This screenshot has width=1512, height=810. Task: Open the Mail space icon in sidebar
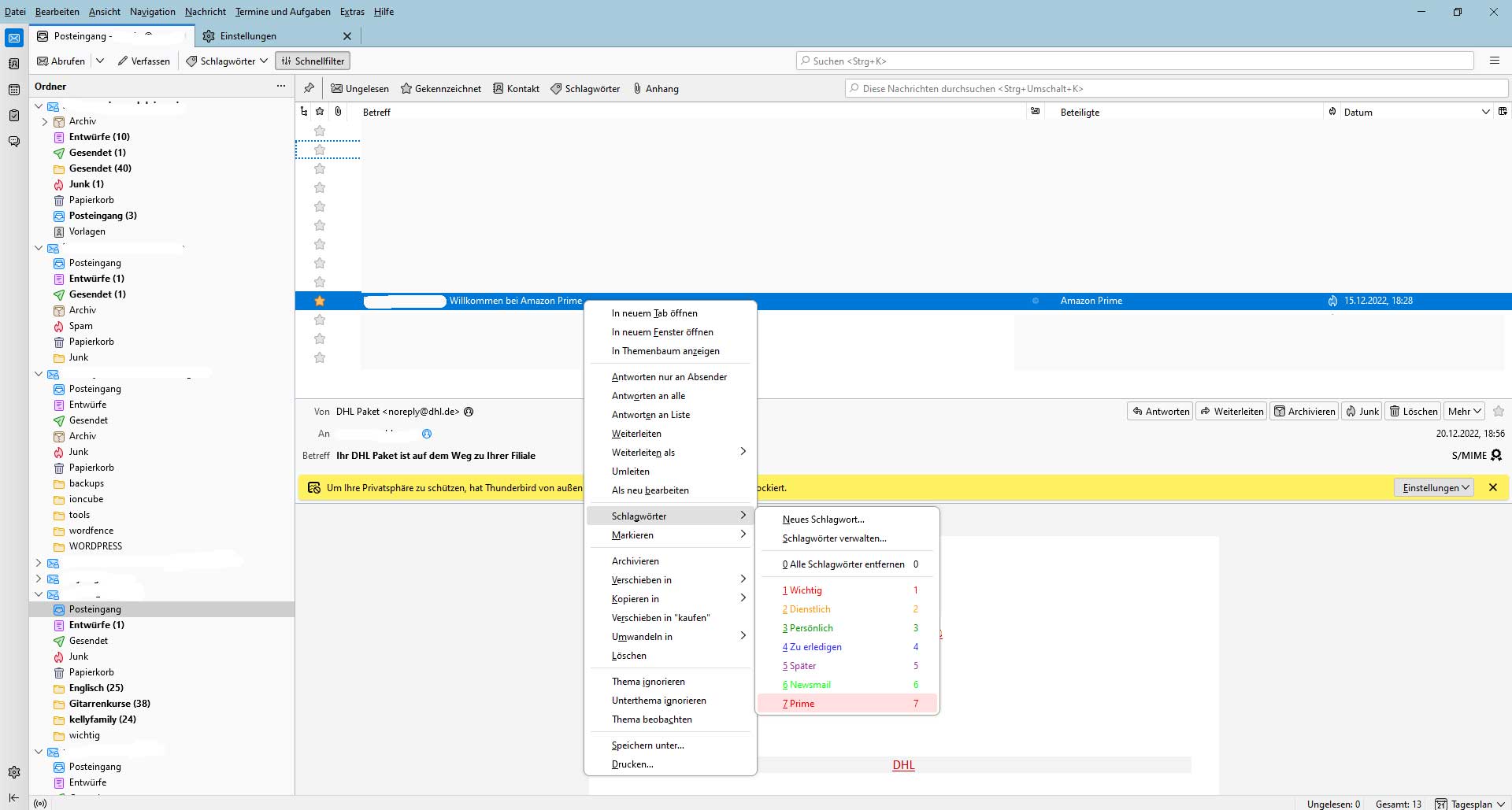[x=14, y=38]
